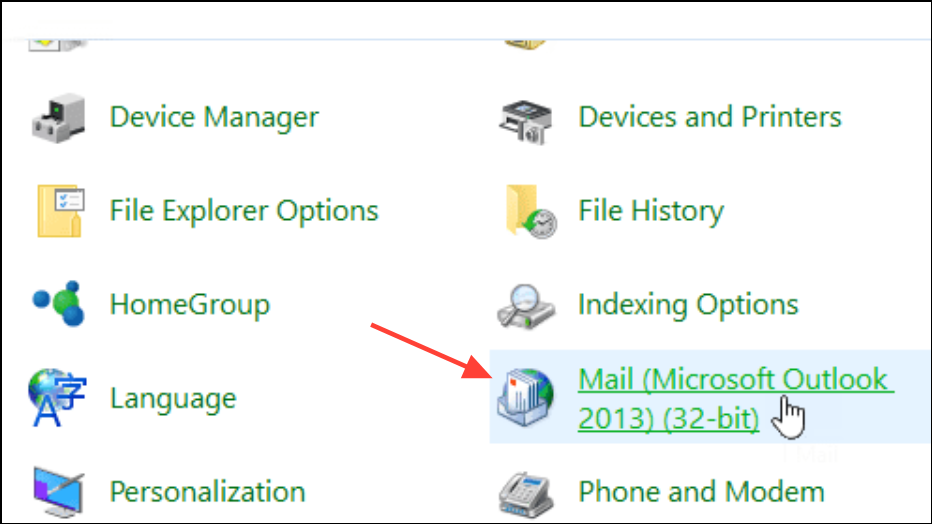Open the Device Manager icon
This screenshot has height=524, width=932.
click(58, 117)
